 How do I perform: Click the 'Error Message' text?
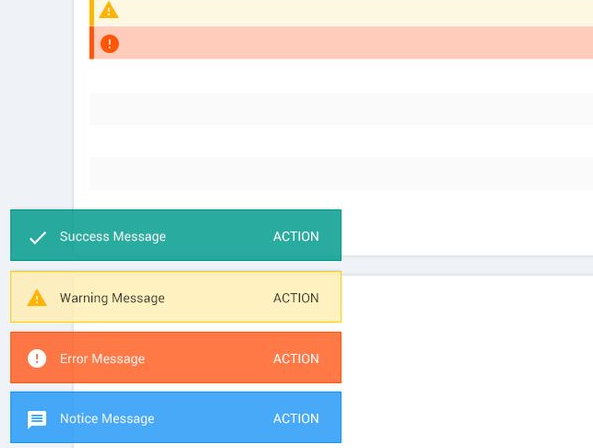click(x=102, y=359)
